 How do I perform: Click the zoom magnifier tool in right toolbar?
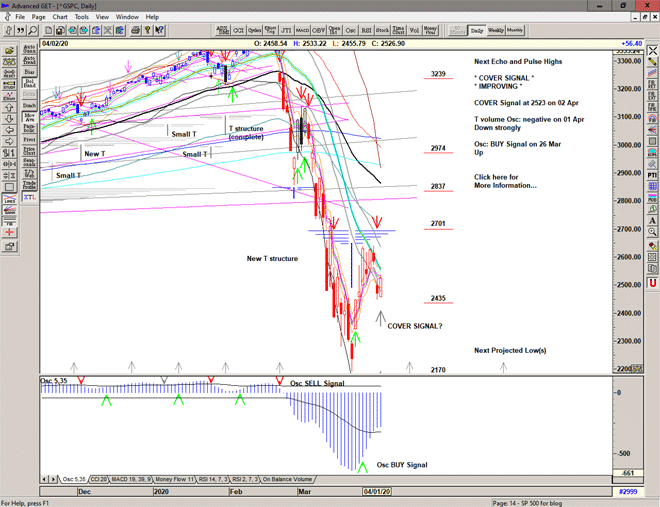click(652, 232)
